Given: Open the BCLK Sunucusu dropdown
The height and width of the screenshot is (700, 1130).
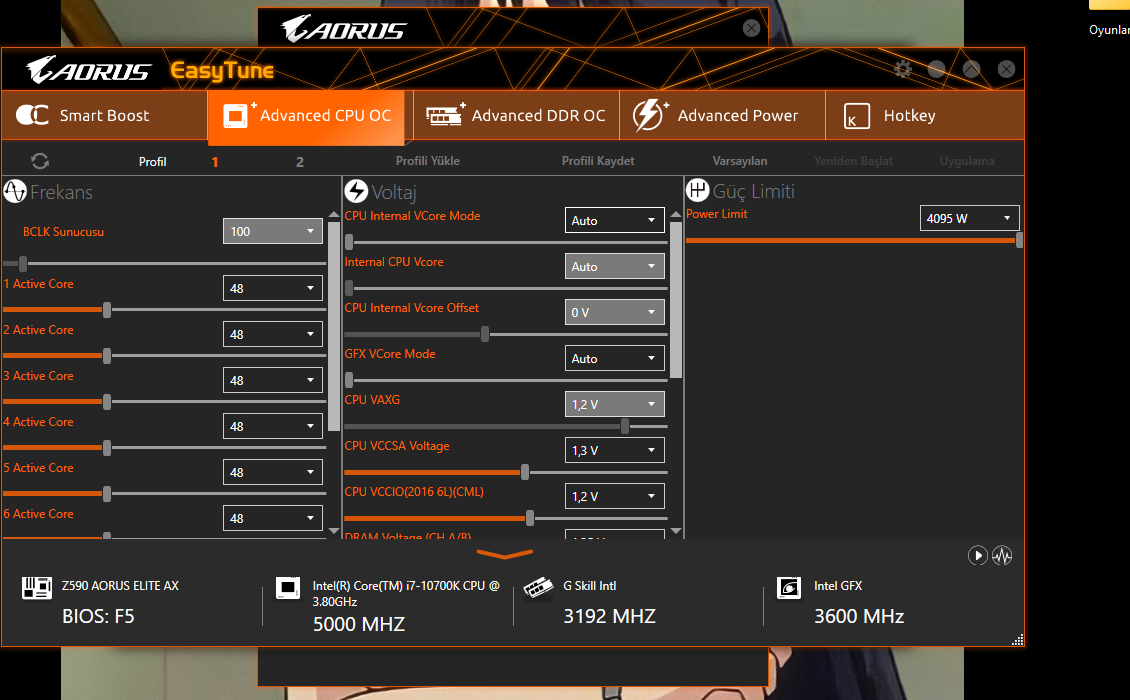Looking at the screenshot, I should point(272,231).
